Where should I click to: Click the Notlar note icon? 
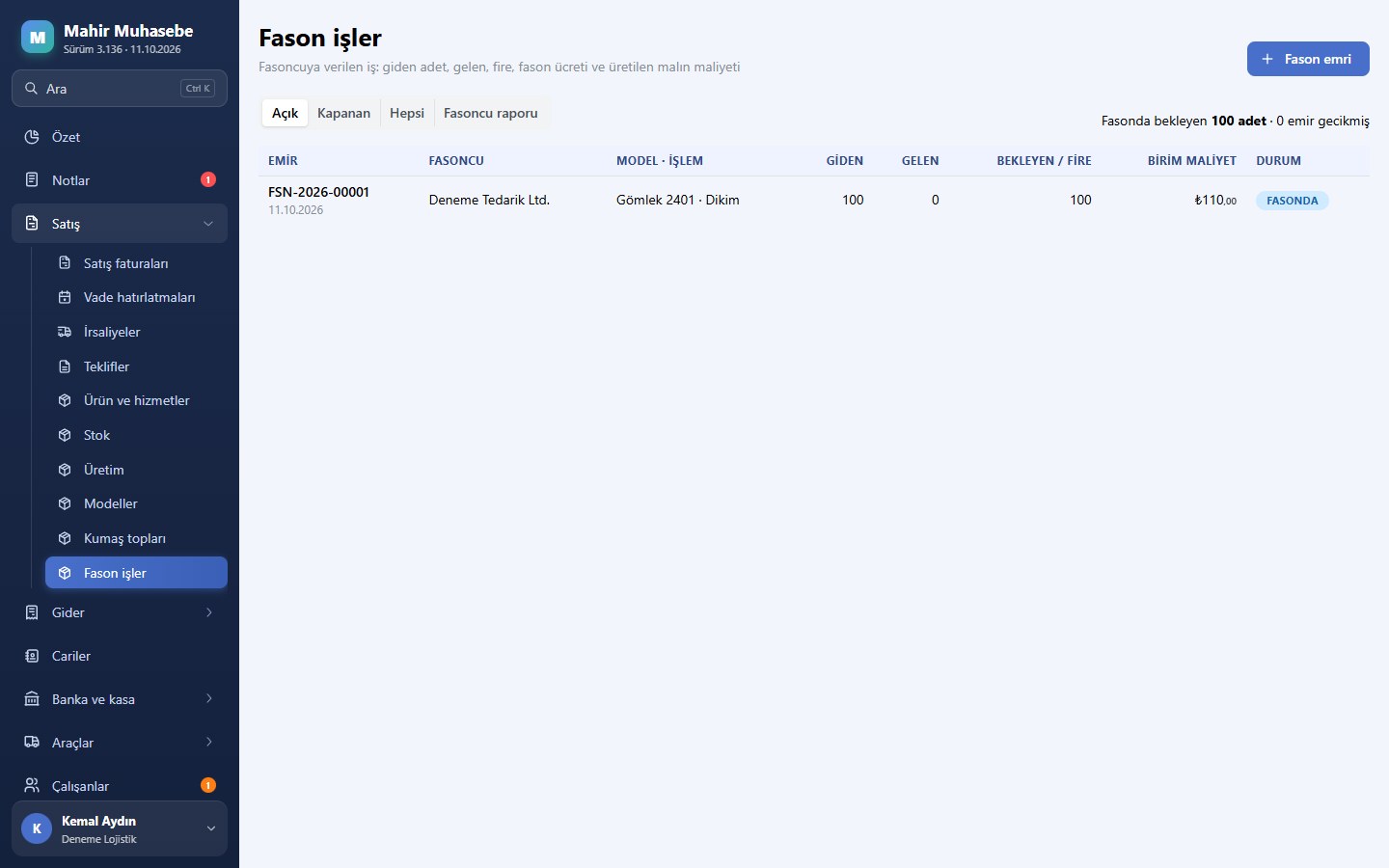pos(32,180)
